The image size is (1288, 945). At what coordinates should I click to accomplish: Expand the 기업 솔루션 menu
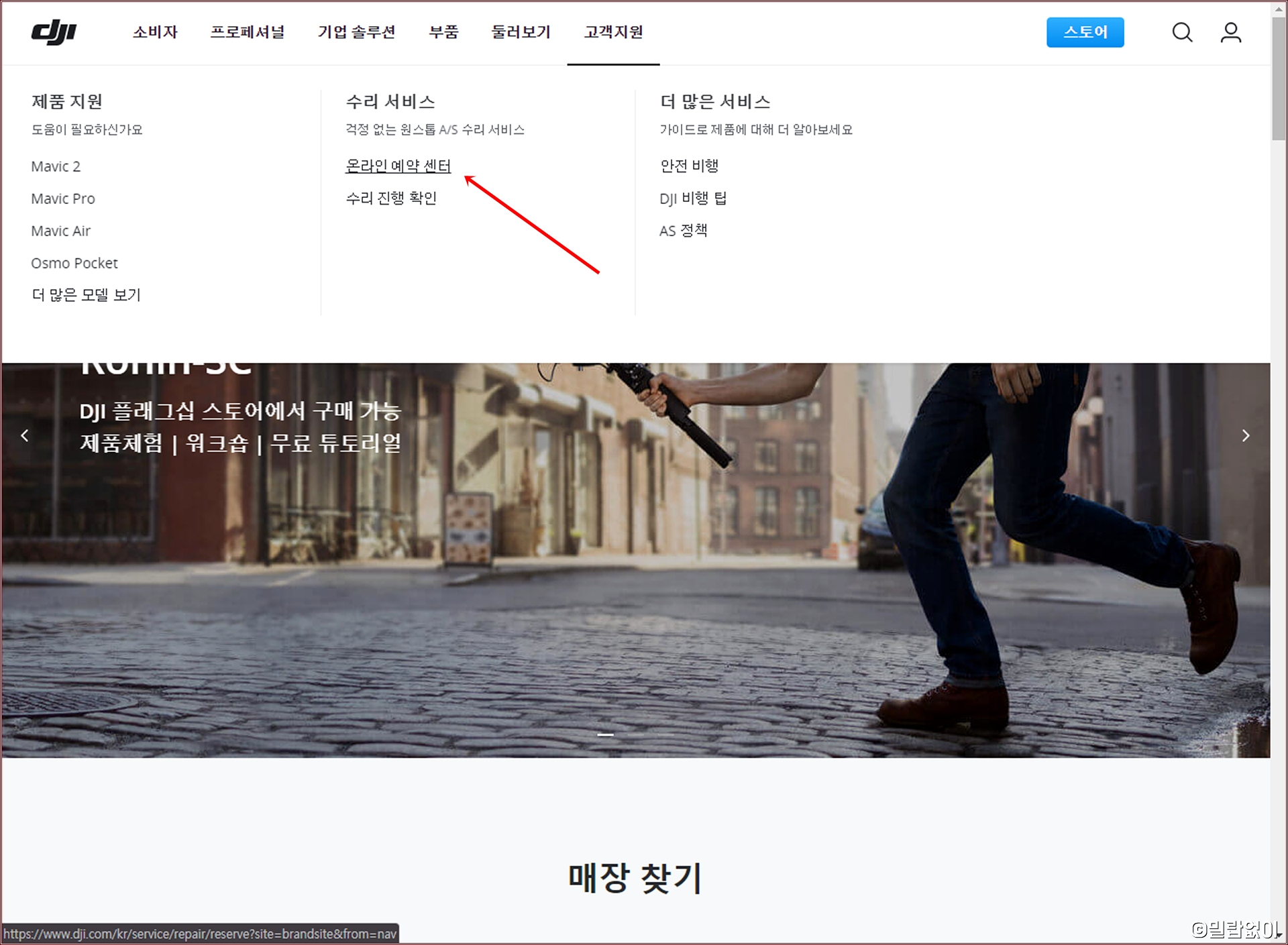pos(356,32)
